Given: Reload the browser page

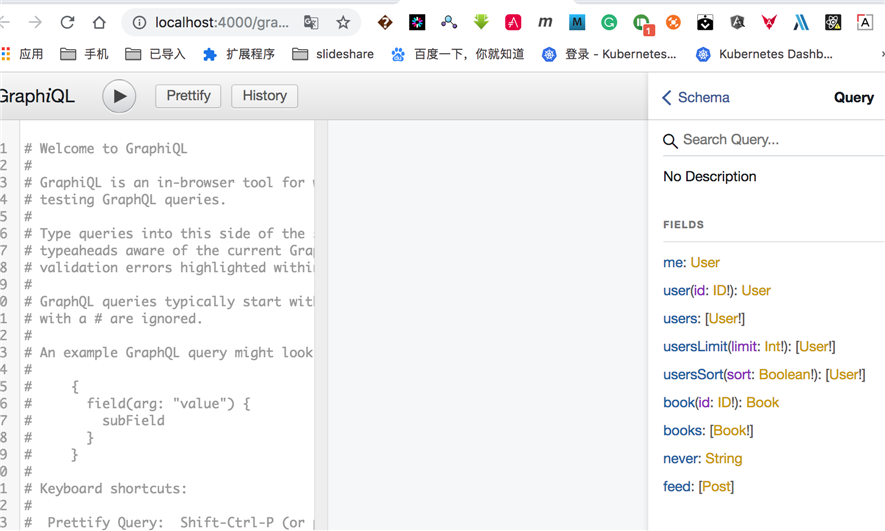Looking at the screenshot, I should tap(67, 23).
